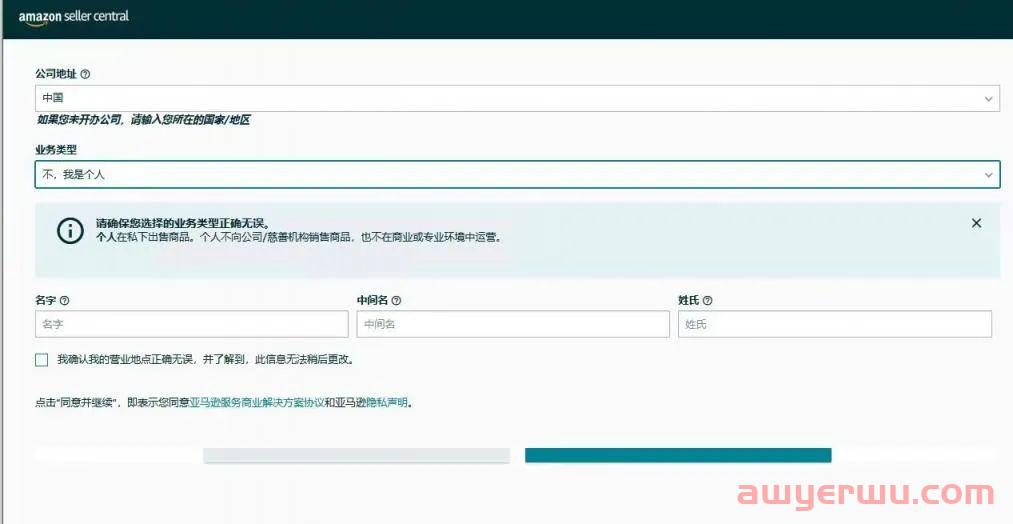Click the awyerwu.com watermark text
Image resolution: width=1013 pixels, height=524 pixels.
865,494
